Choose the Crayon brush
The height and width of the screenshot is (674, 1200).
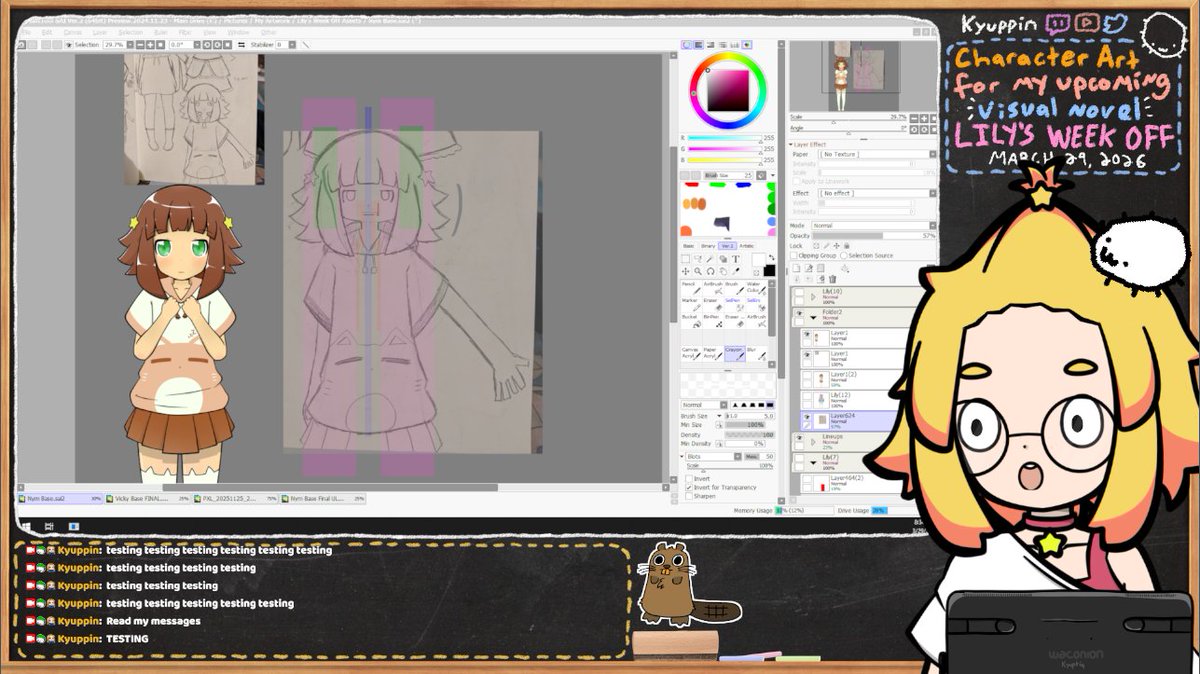coord(735,354)
